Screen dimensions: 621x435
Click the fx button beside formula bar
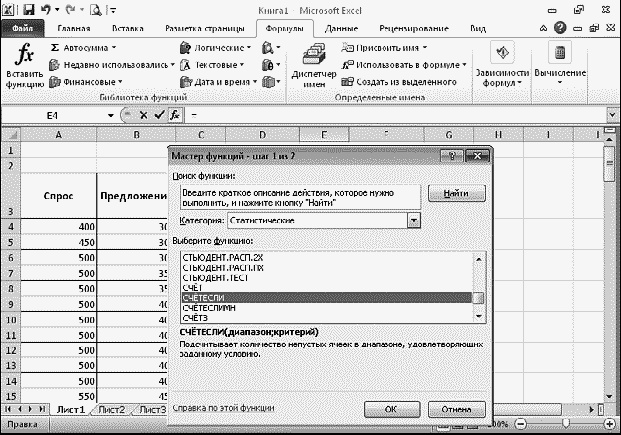[173, 115]
